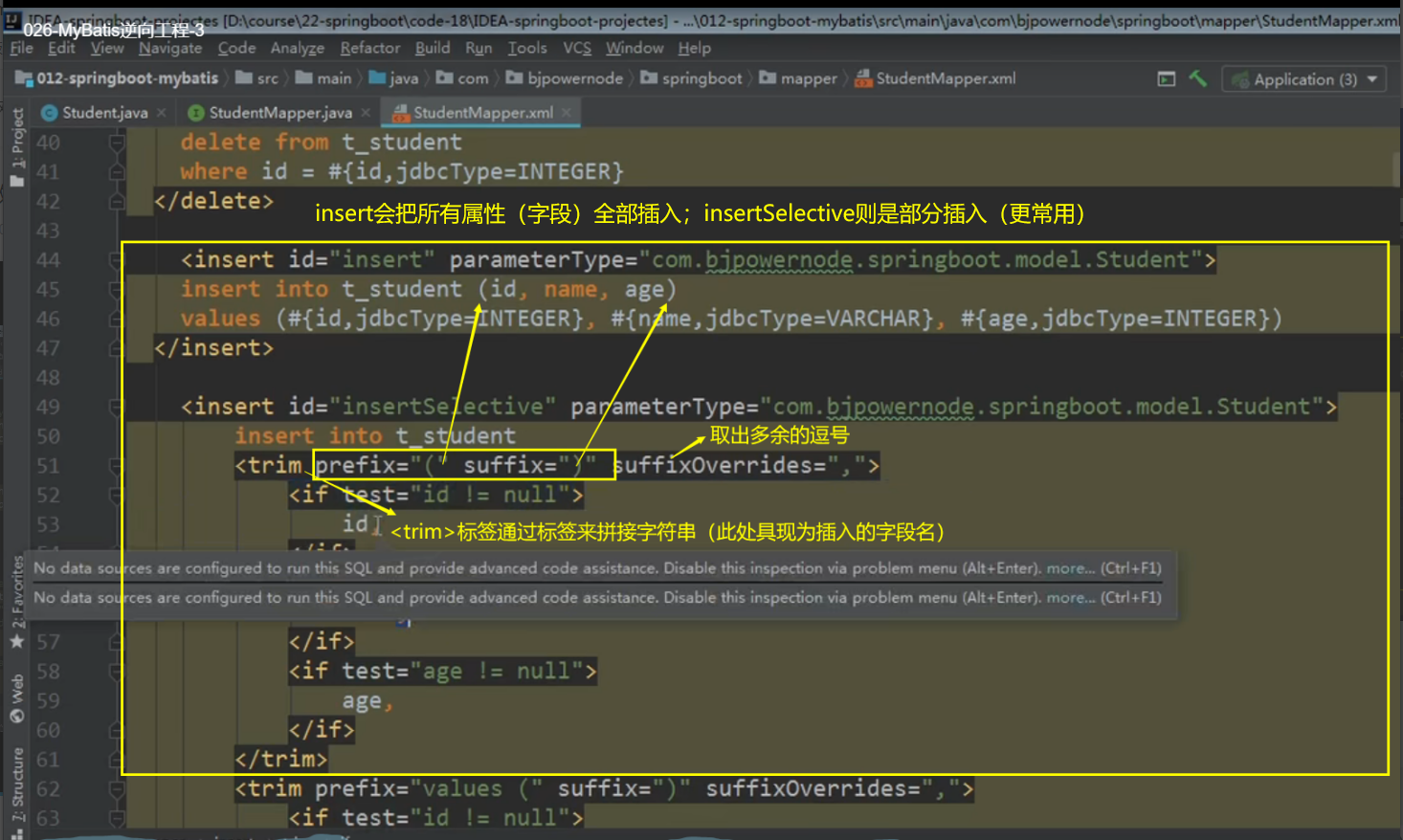Click line number 45 in gutter

48,289
